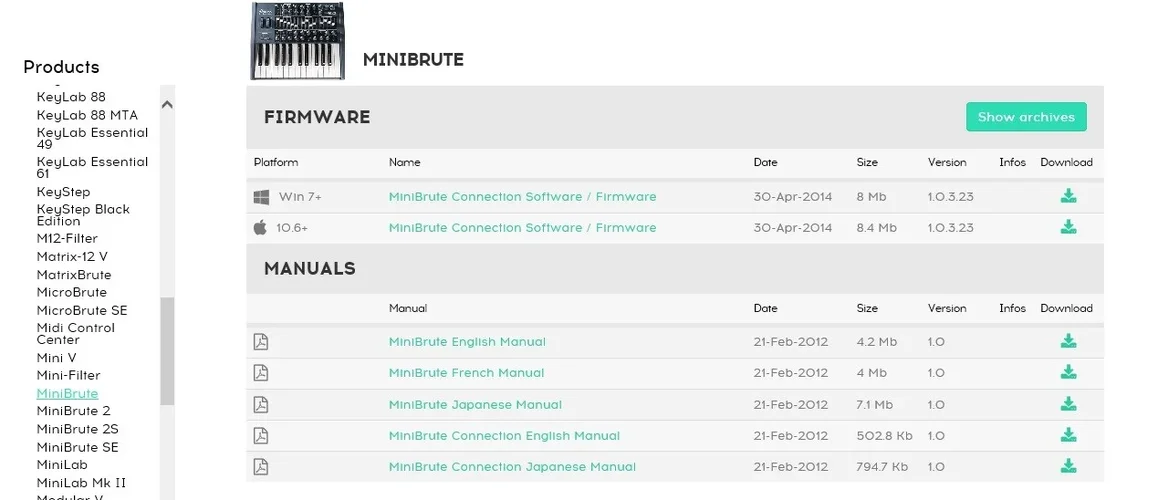Download MiniBrute Connection Japanese Manual
The height and width of the screenshot is (500, 1158).
click(x=1068, y=466)
